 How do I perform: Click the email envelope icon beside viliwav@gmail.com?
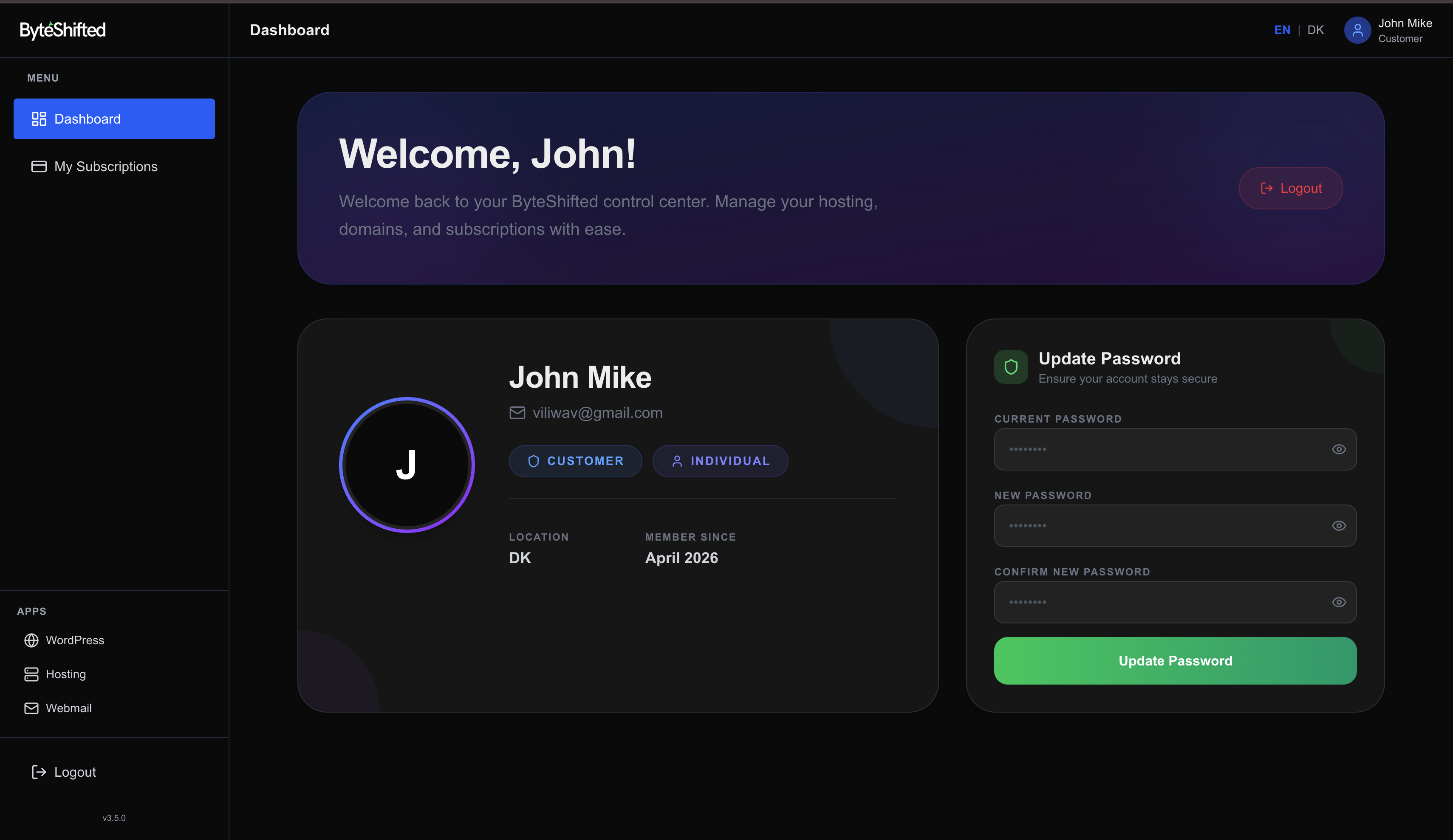[517, 413]
